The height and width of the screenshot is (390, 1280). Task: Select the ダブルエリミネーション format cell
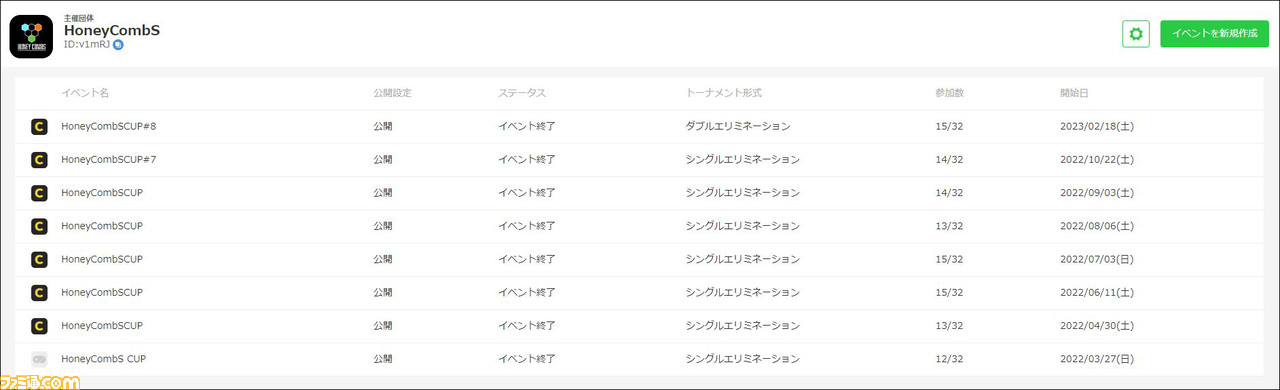click(738, 127)
